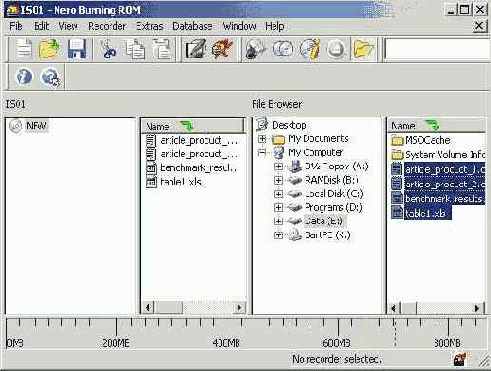Click the 'No recorder selected' status text
491x371 pixels.
pos(337,359)
